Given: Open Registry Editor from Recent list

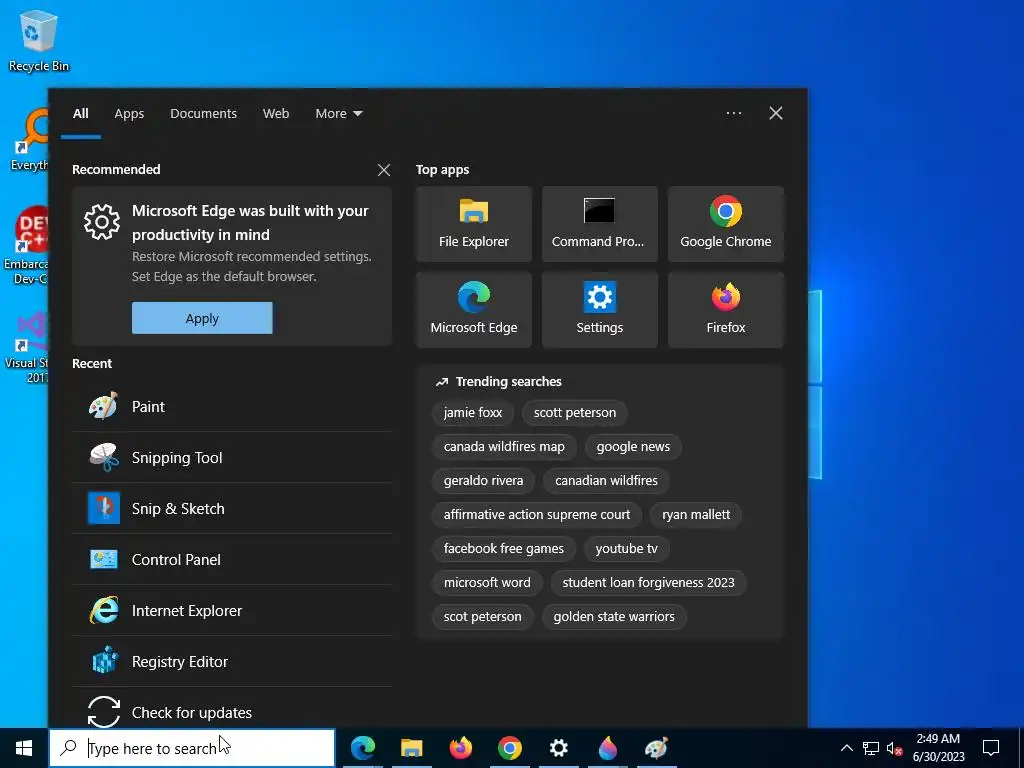Looking at the screenshot, I should (x=232, y=662).
